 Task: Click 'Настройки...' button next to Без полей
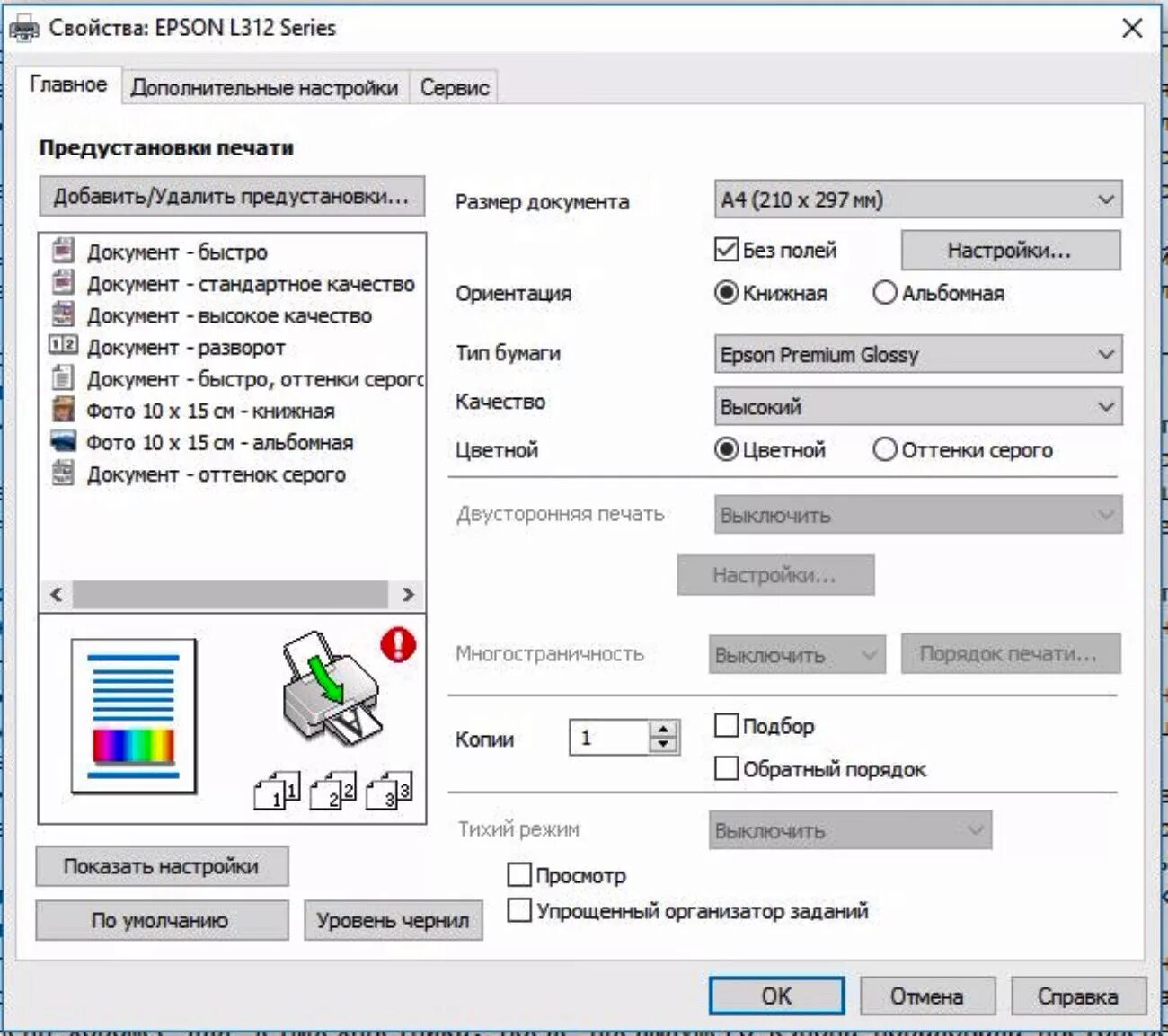1011,250
